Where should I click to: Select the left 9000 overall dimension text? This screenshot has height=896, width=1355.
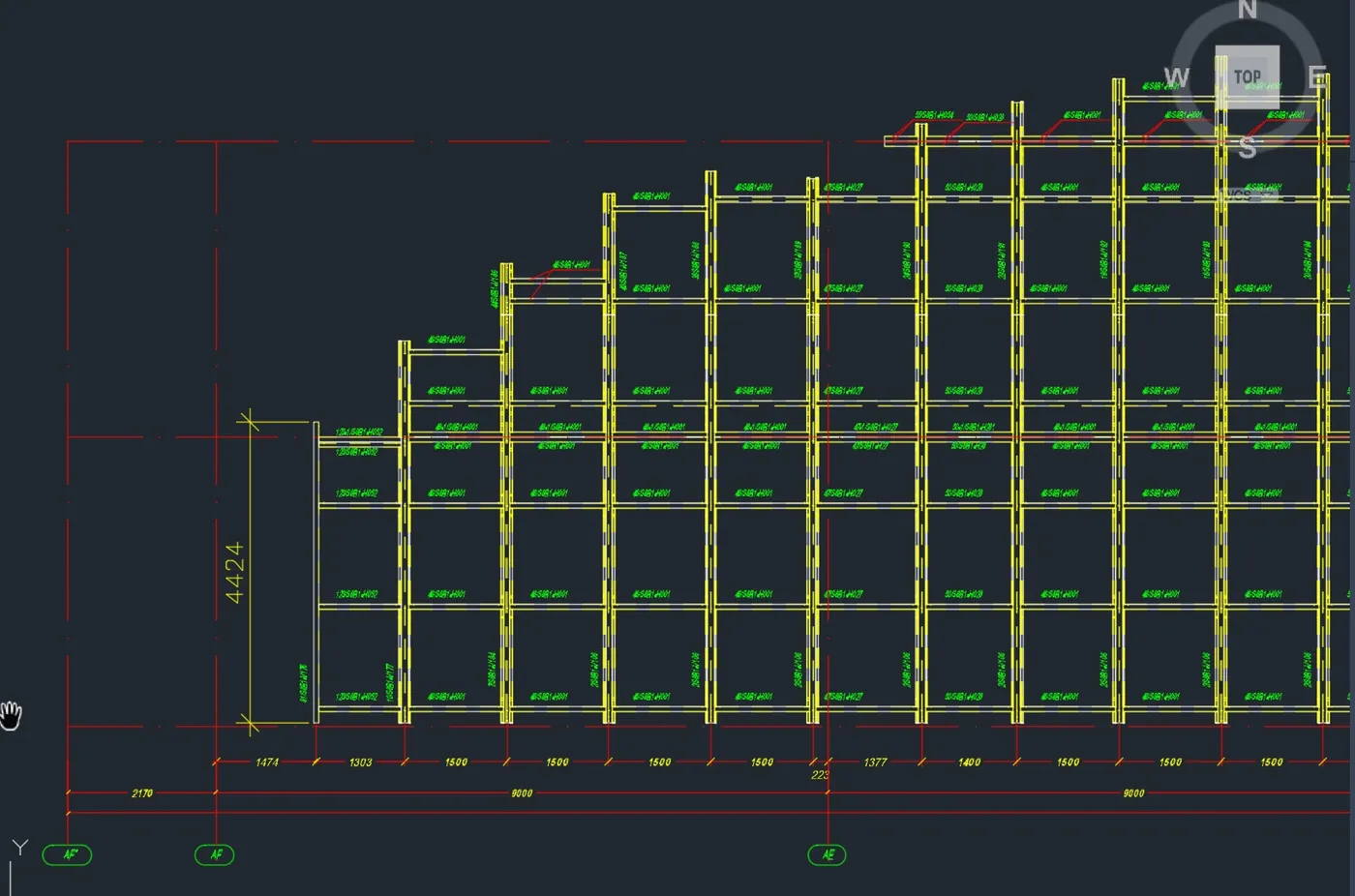pyautogui.click(x=522, y=793)
